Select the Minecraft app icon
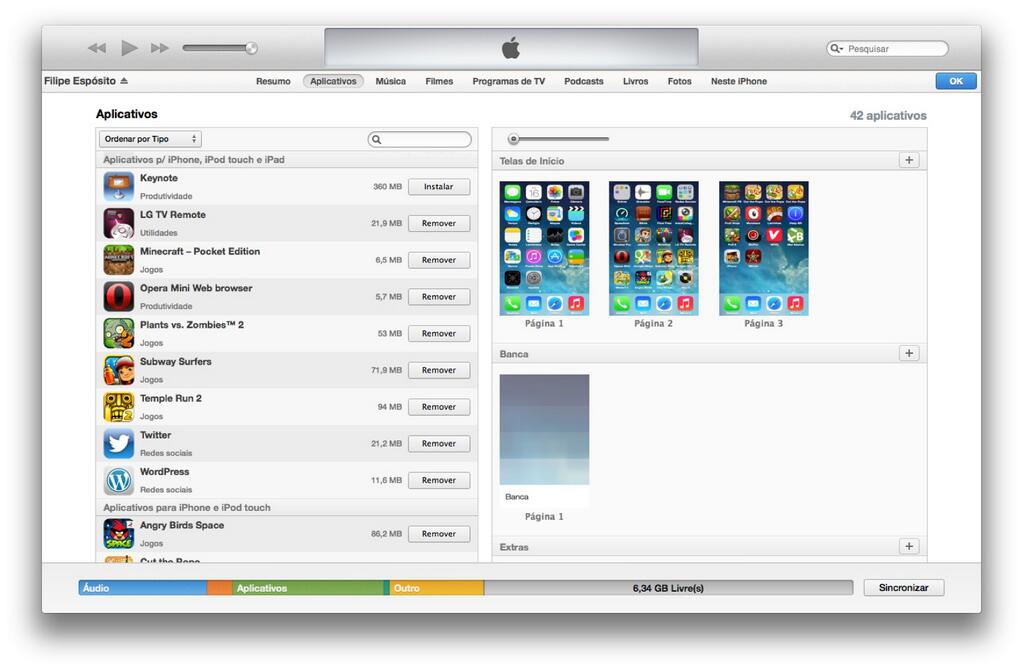 click(x=119, y=260)
